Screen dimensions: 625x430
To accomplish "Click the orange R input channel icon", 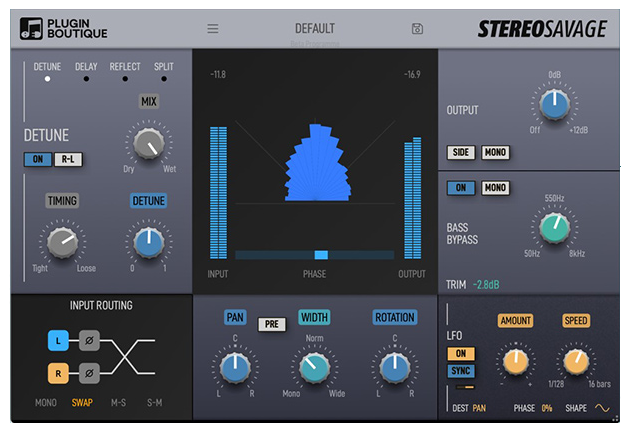I will pos(58,373).
